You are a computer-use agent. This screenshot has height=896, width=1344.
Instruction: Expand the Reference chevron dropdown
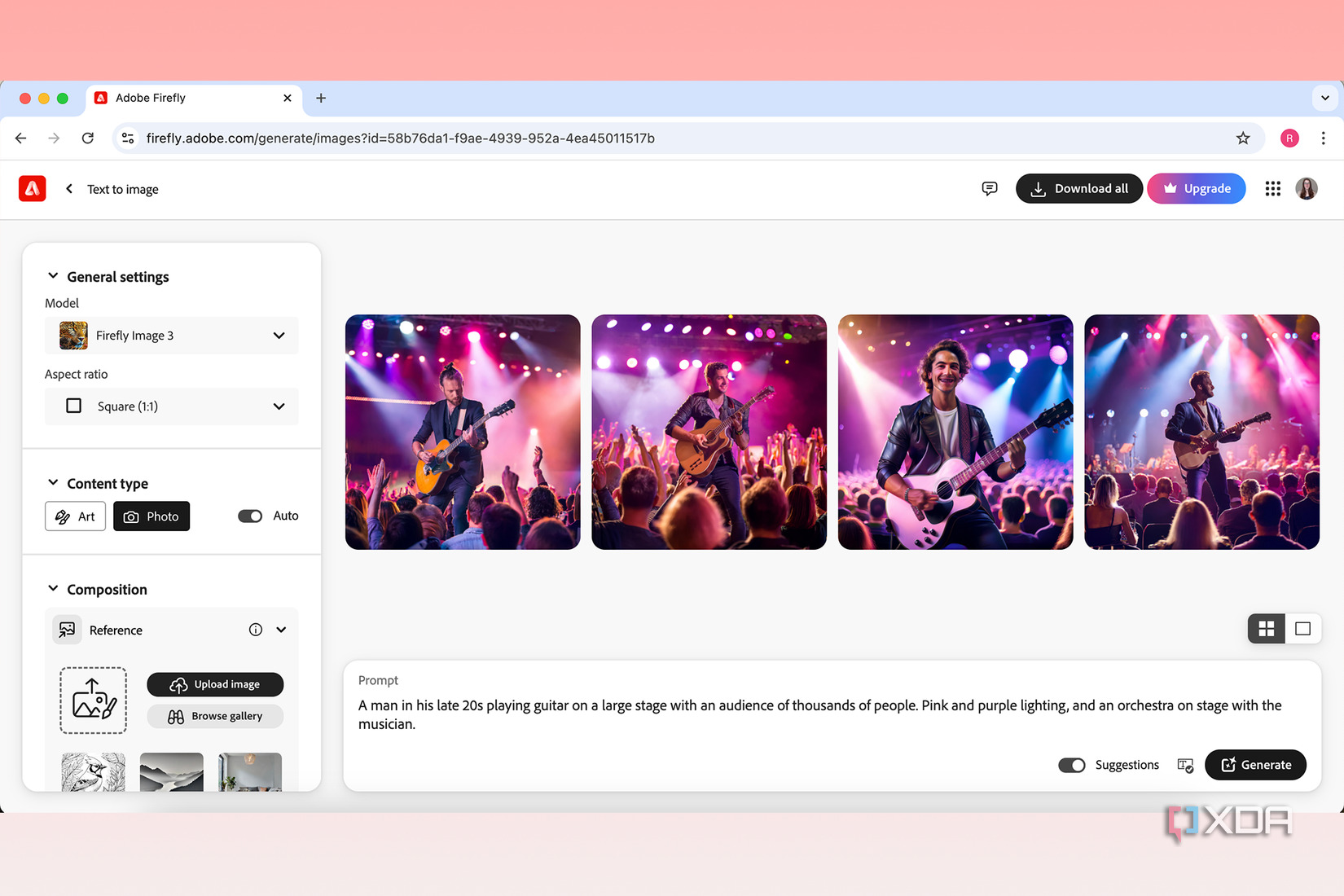(x=281, y=630)
